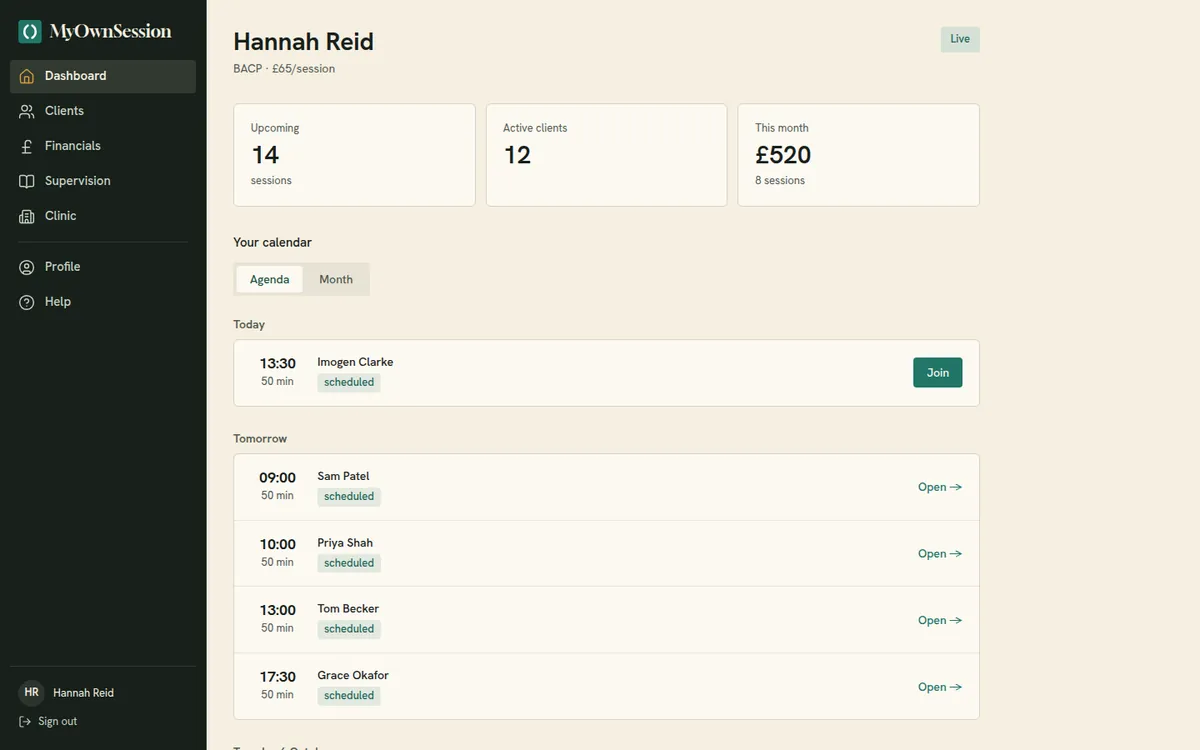This screenshot has width=1200, height=750.
Task: Go to the Clients menu label
Action: point(64,111)
